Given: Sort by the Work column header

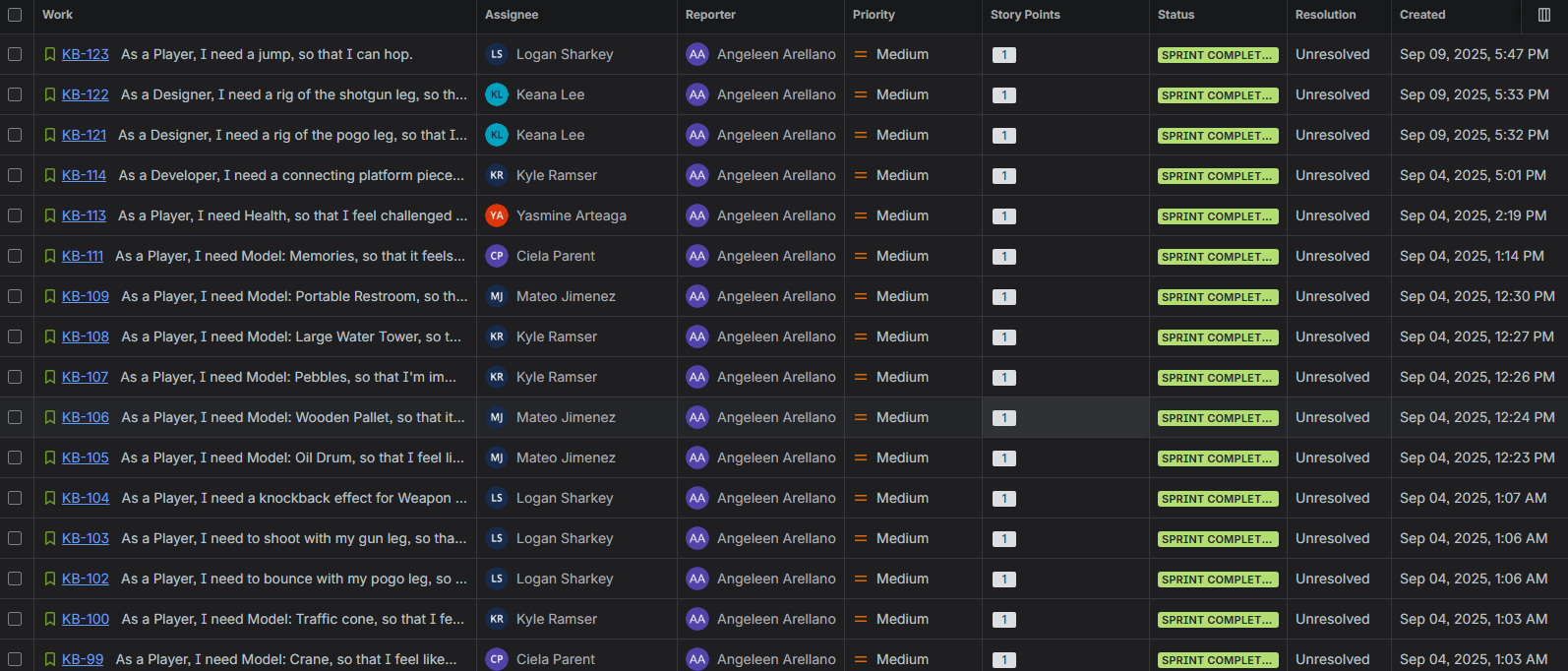Looking at the screenshot, I should point(57,15).
